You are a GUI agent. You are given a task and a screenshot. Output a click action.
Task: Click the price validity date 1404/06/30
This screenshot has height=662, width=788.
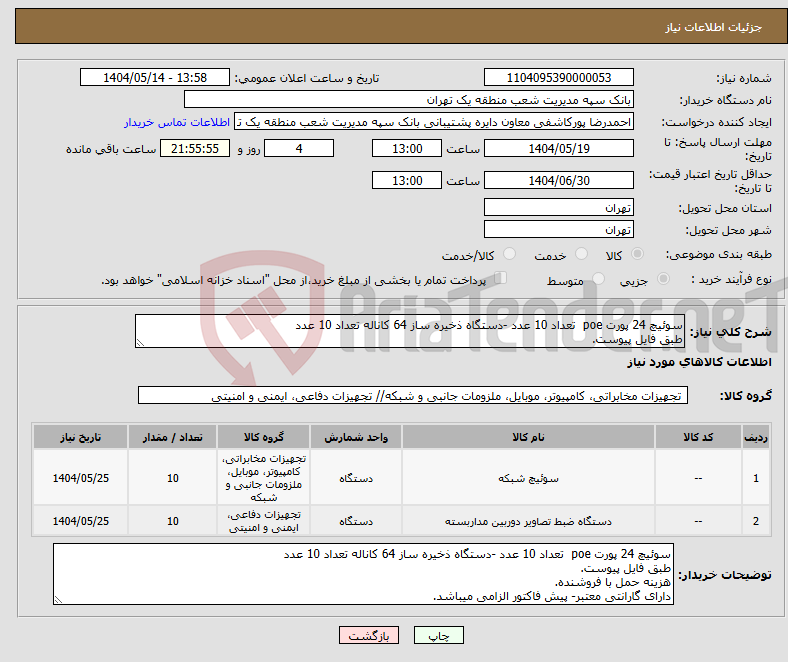coord(558,180)
